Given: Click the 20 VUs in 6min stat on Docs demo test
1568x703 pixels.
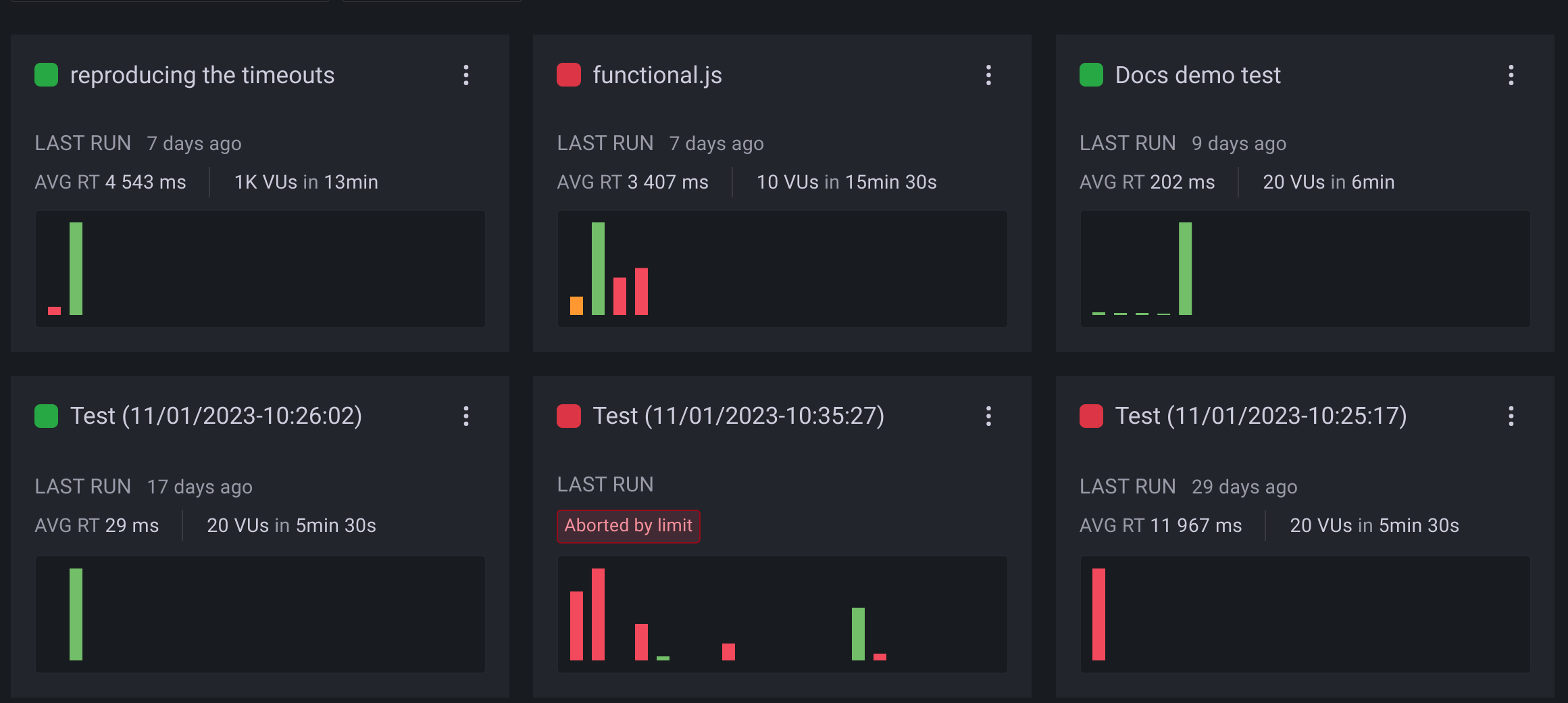Looking at the screenshot, I should [1328, 182].
